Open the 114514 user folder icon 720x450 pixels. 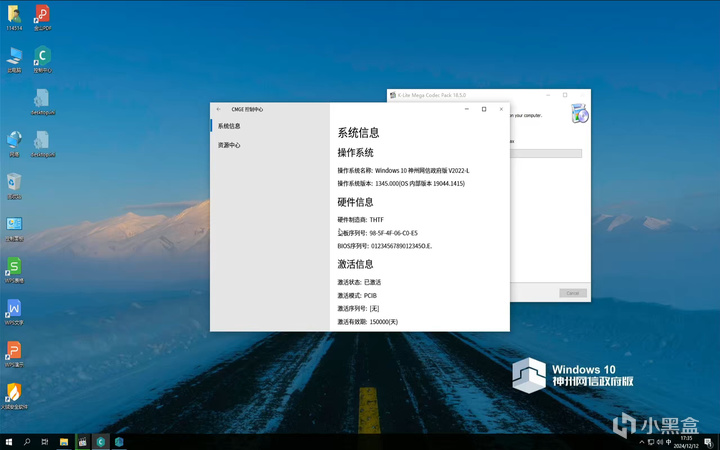(14, 18)
